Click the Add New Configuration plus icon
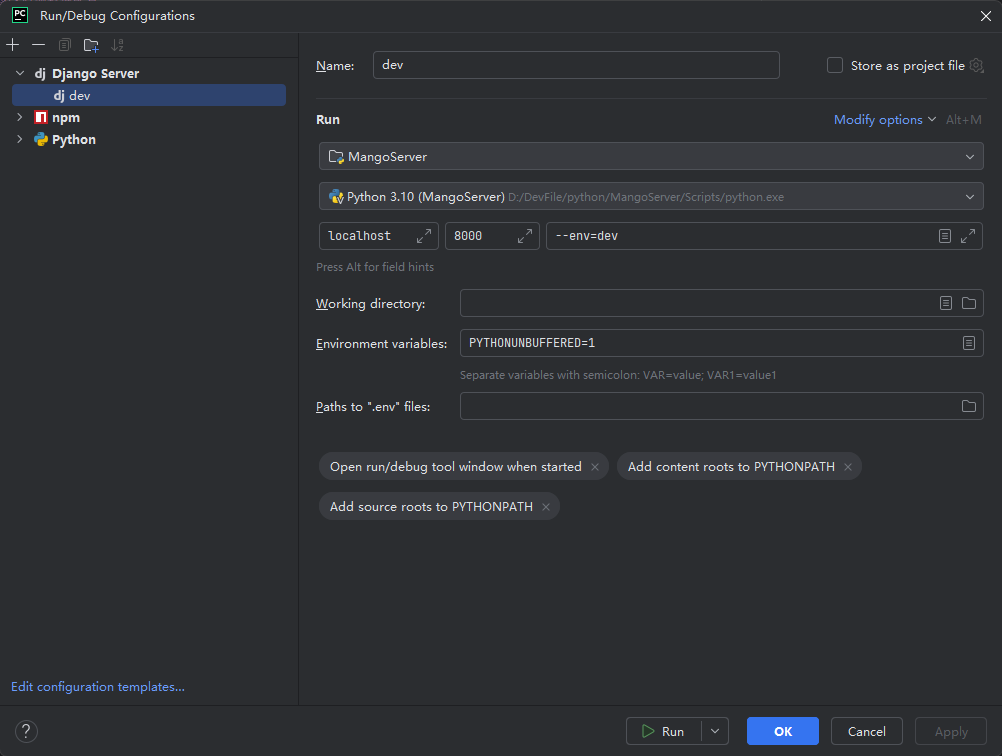Image resolution: width=1002 pixels, height=756 pixels. coord(13,45)
